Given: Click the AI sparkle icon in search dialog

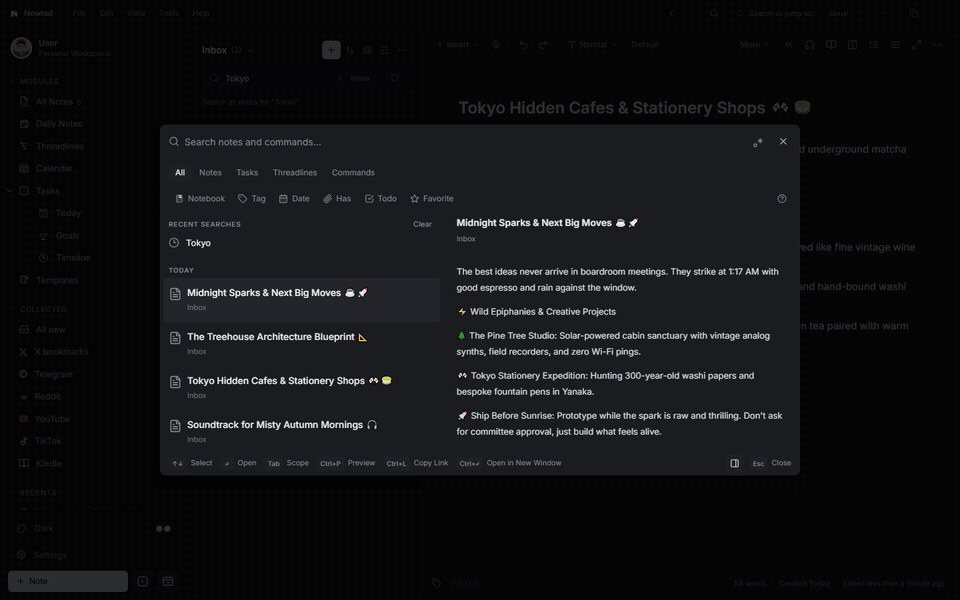Looking at the screenshot, I should [x=758, y=142].
